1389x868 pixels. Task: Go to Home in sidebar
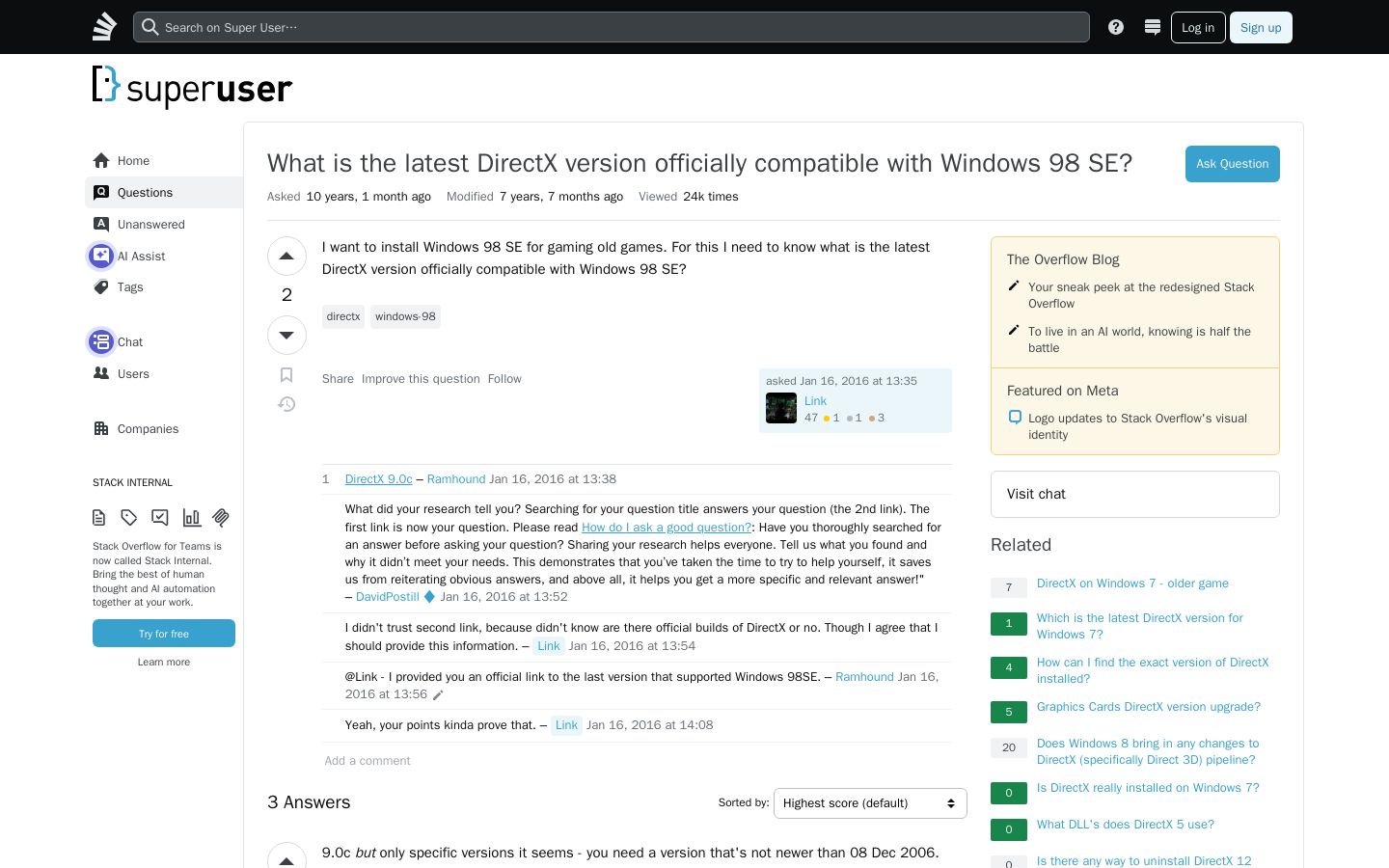(133, 161)
